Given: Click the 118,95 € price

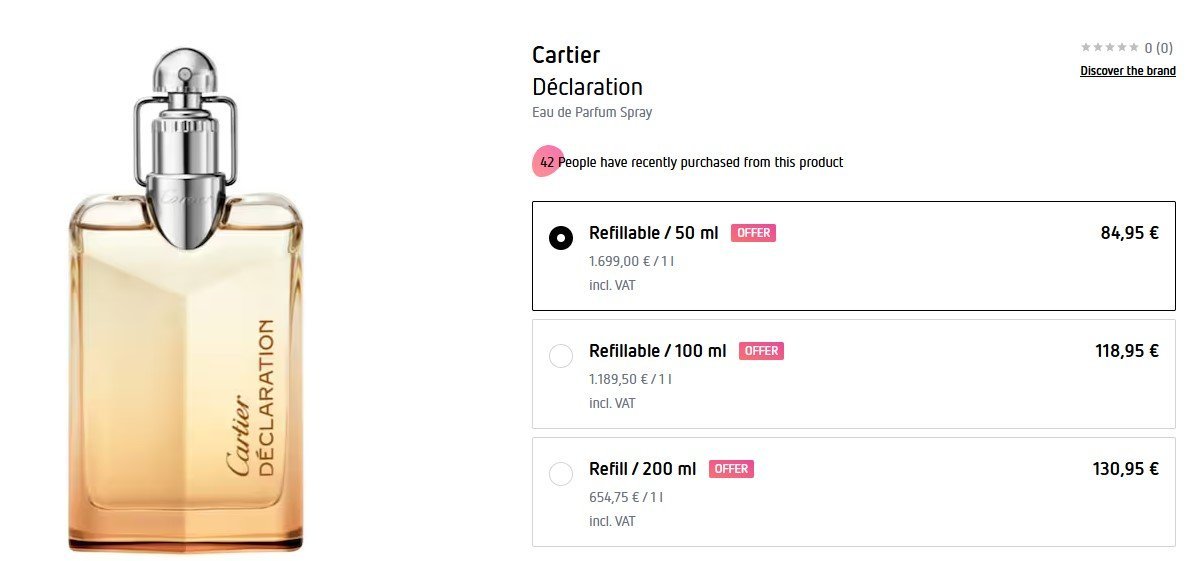Looking at the screenshot, I should click(x=1126, y=351).
